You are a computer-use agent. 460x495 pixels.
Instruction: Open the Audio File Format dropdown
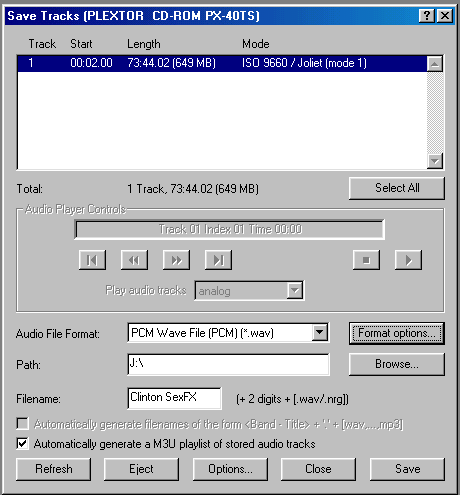320,332
